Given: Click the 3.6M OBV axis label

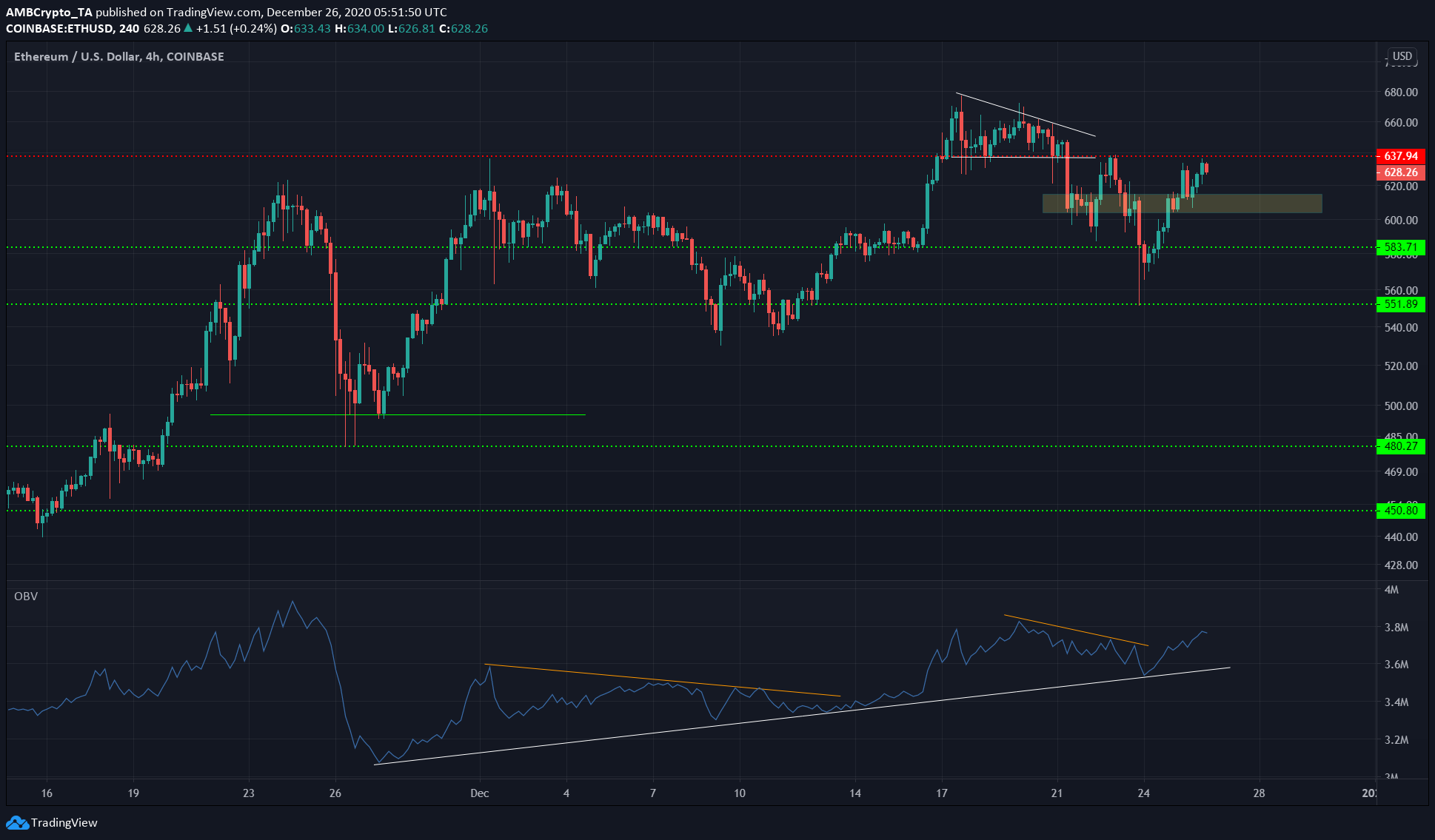Looking at the screenshot, I should tap(1396, 665).
